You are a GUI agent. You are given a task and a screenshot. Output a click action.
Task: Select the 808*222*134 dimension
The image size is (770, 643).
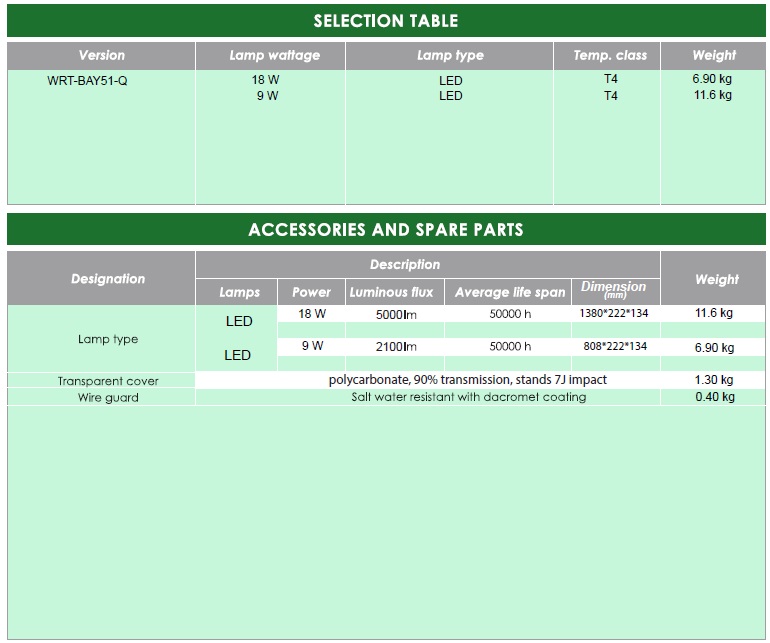click(x=615, y=346)
